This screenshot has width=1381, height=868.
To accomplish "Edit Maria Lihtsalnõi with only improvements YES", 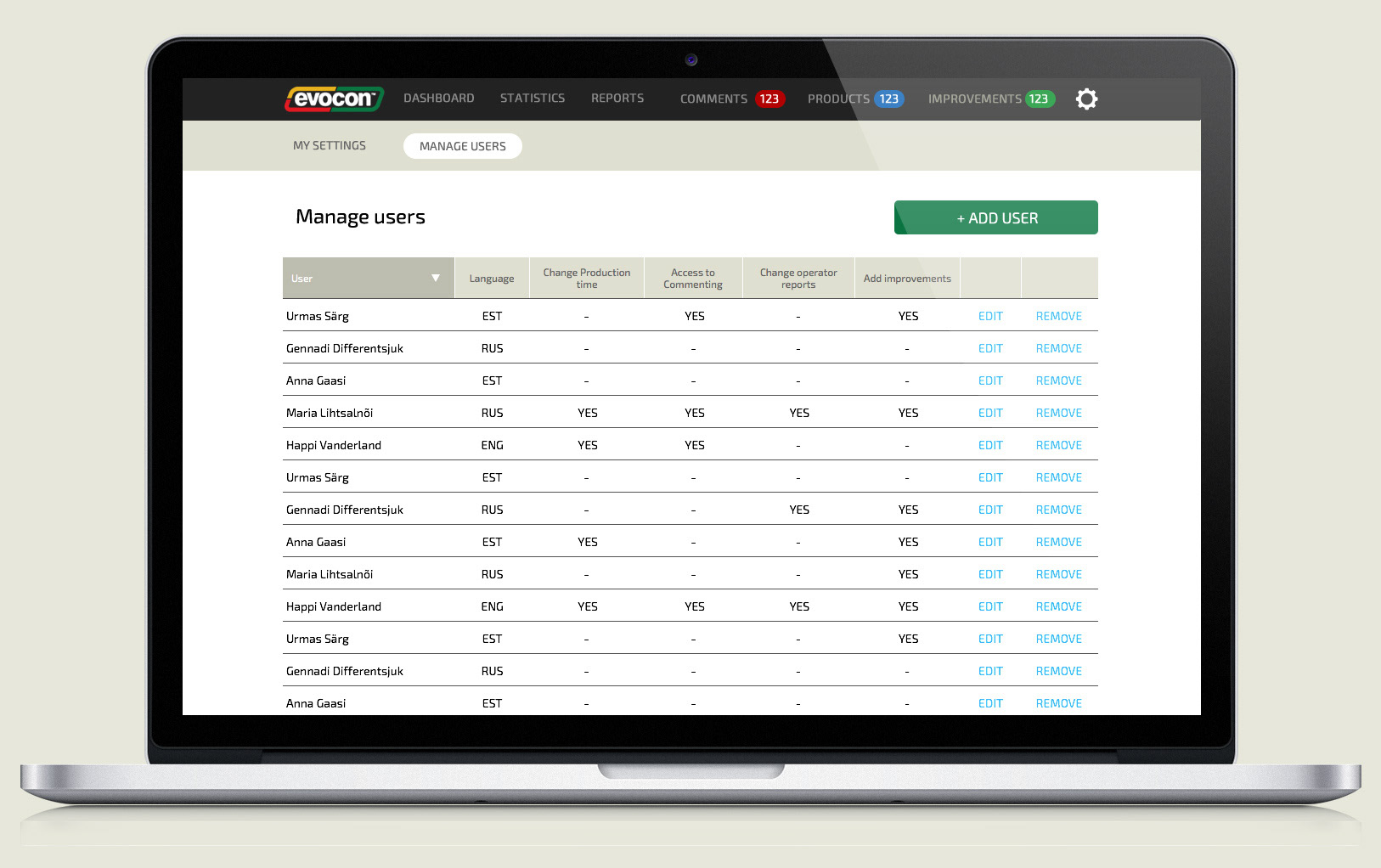I will (x=990, y=574).
